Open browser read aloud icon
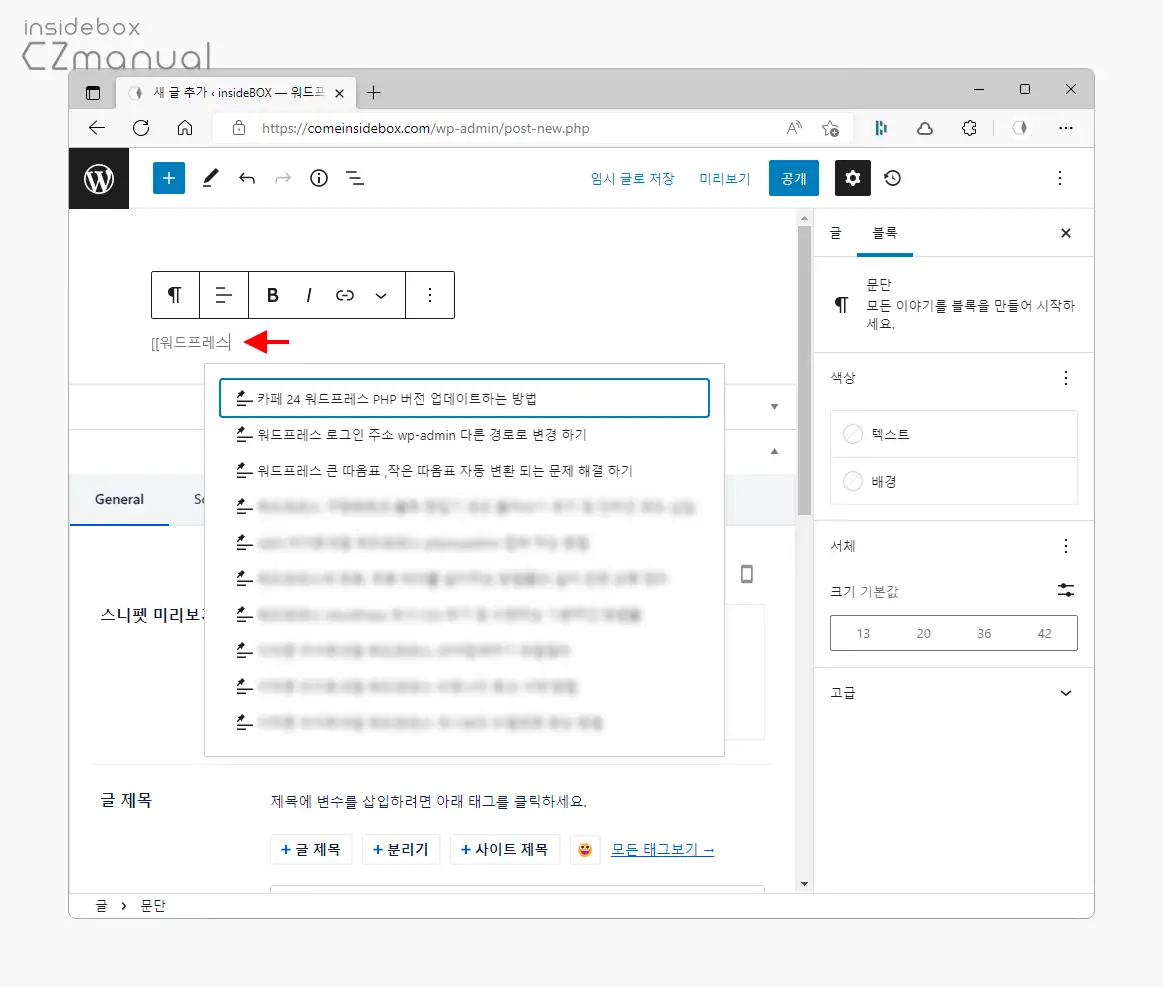The image size is (1163, 987). [x=794, y=128]
